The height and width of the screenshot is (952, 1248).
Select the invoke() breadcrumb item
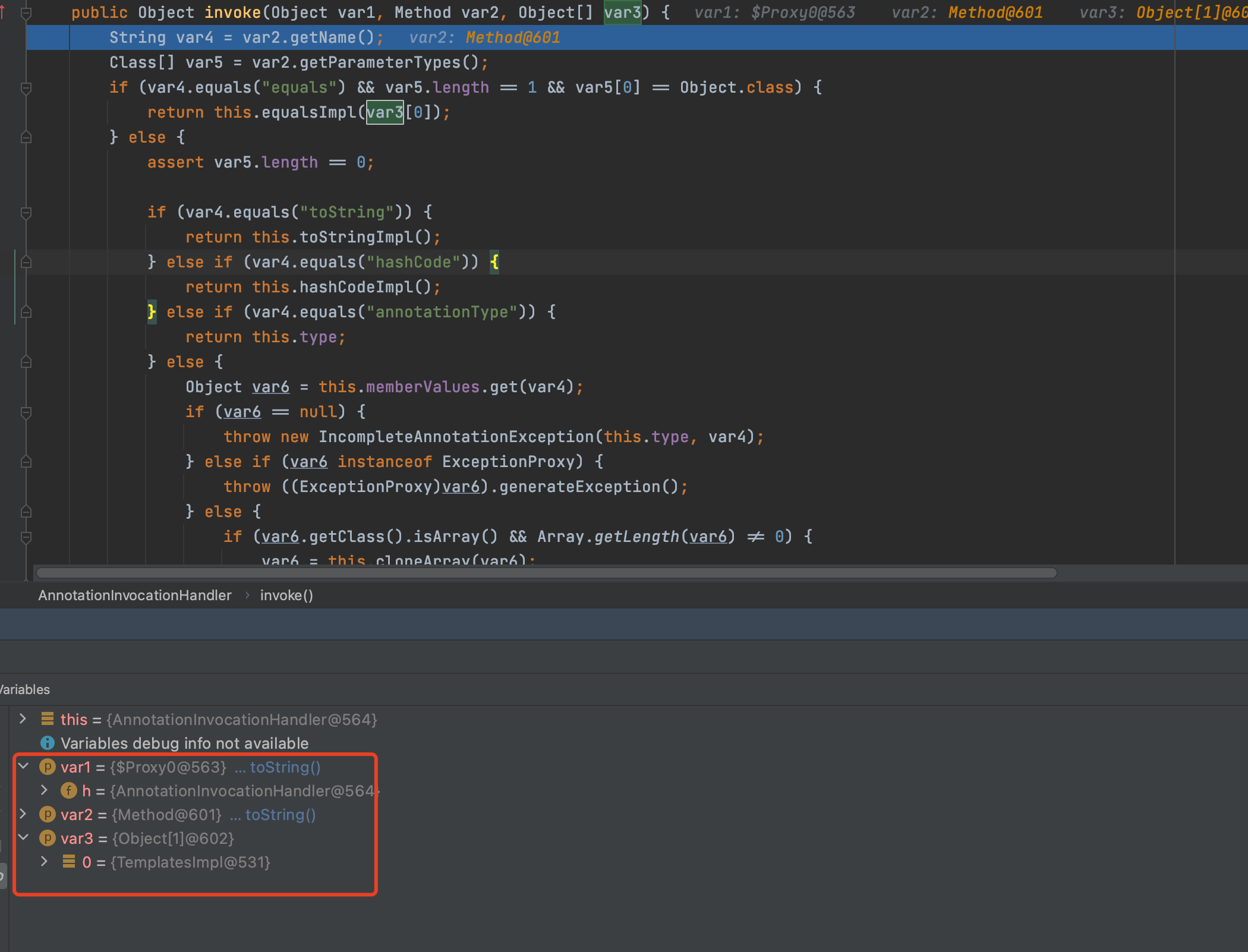(x=286, y=595)
